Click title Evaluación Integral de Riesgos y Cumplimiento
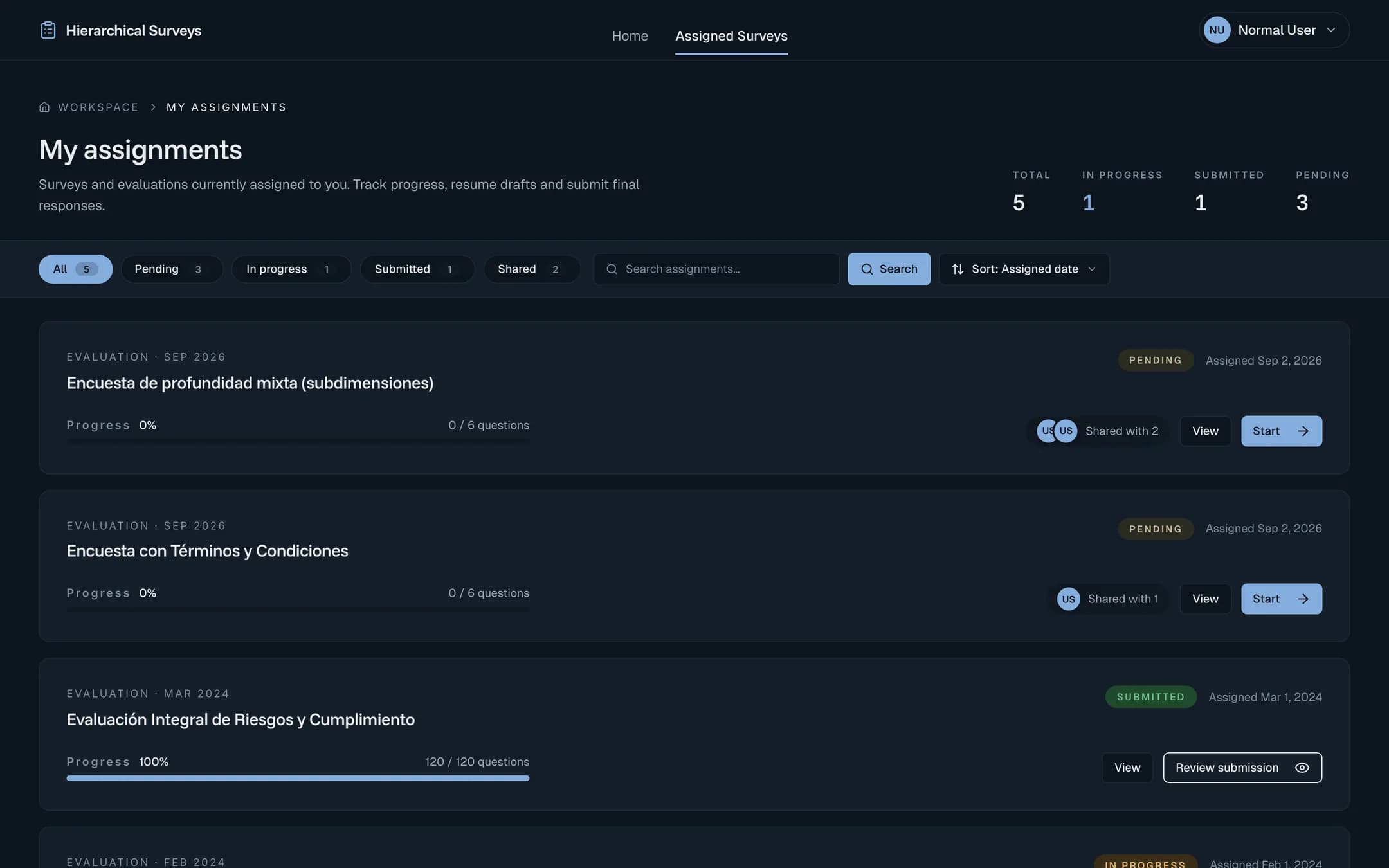Image resolution: width=1389 pixels, height=868 pixels. tap(241, 719)
